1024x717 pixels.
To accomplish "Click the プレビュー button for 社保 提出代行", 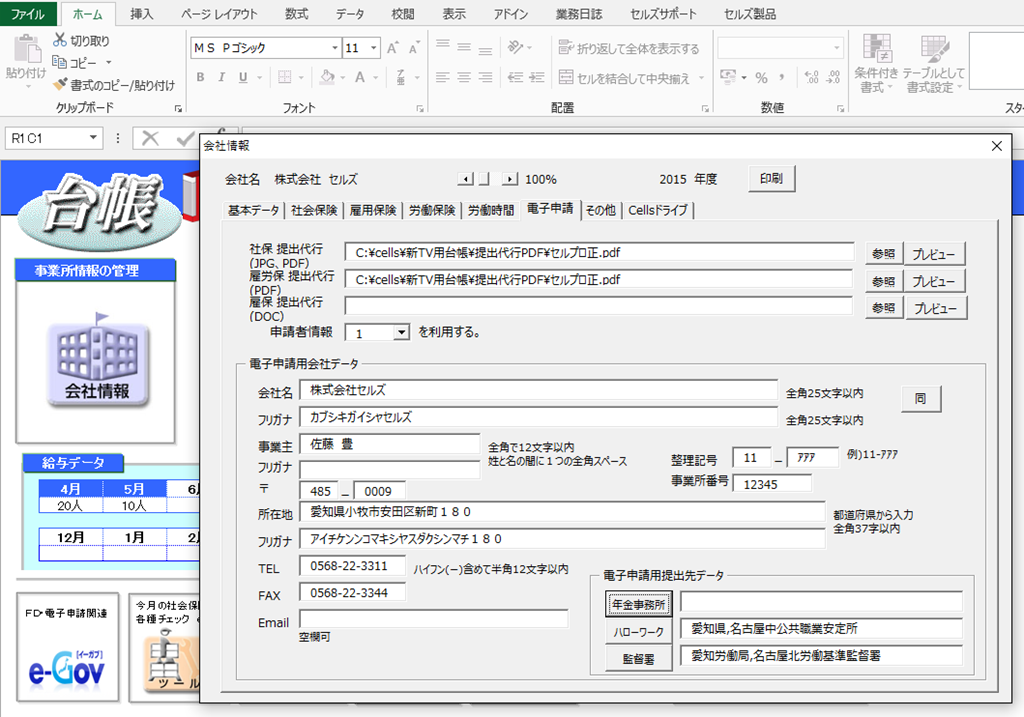I will 936,253.
